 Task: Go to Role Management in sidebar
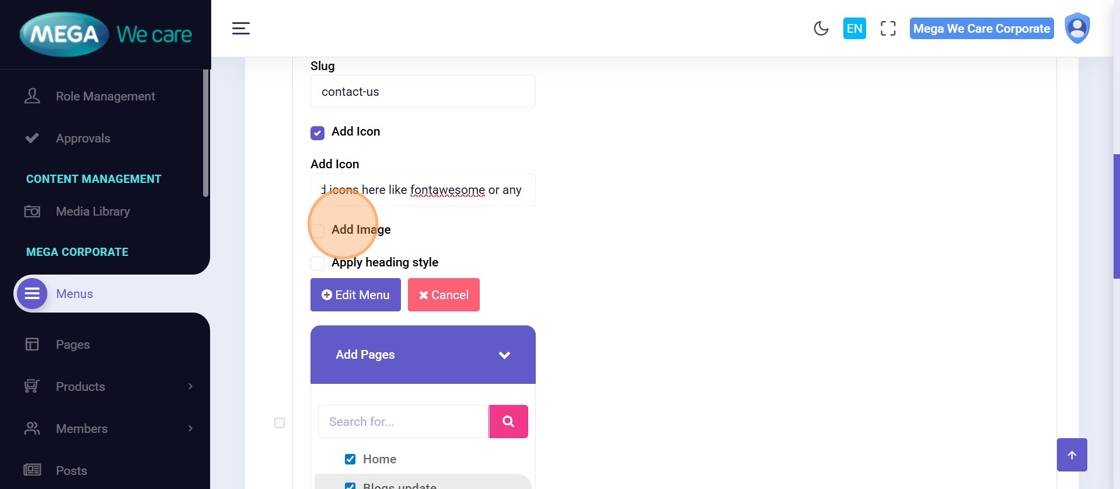pyautogui.click(x=105, y=97)
